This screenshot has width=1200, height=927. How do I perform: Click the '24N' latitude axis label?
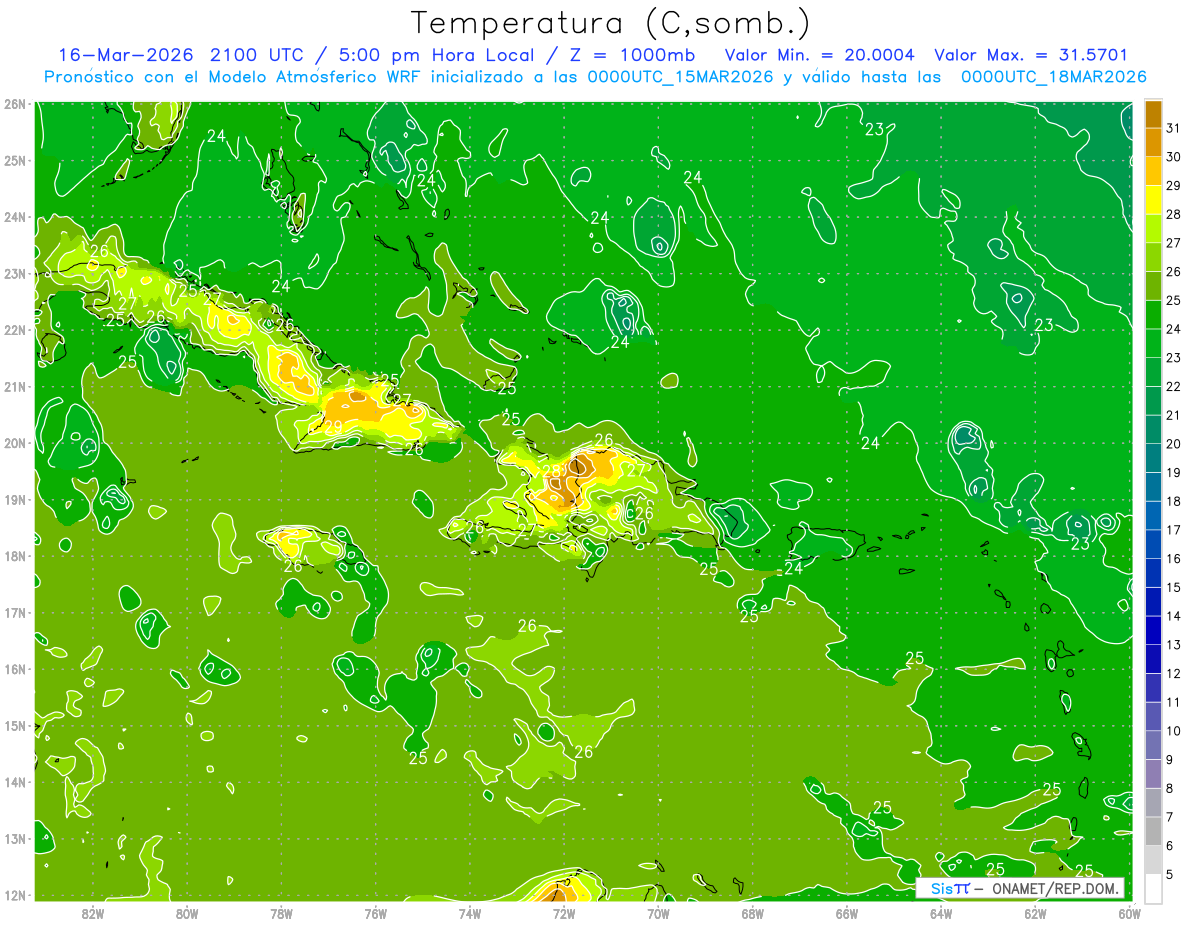[x=15, y=217]
